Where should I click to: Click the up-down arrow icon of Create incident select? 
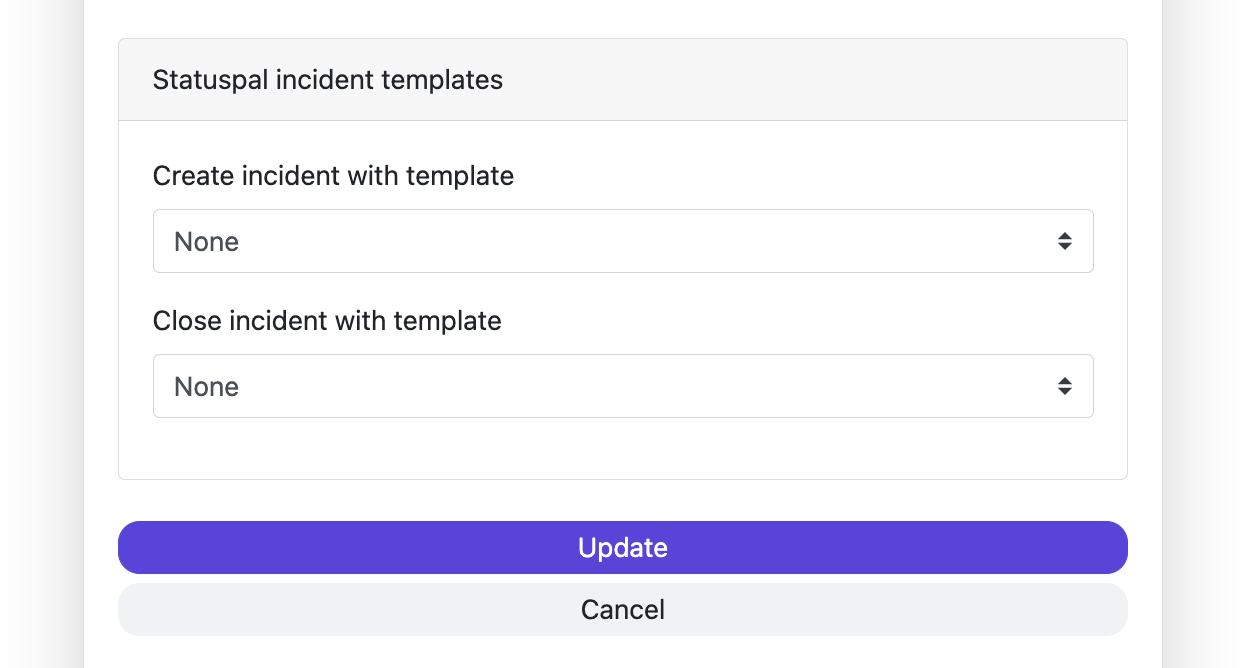pyautogui.click(x=1065, y=241)
